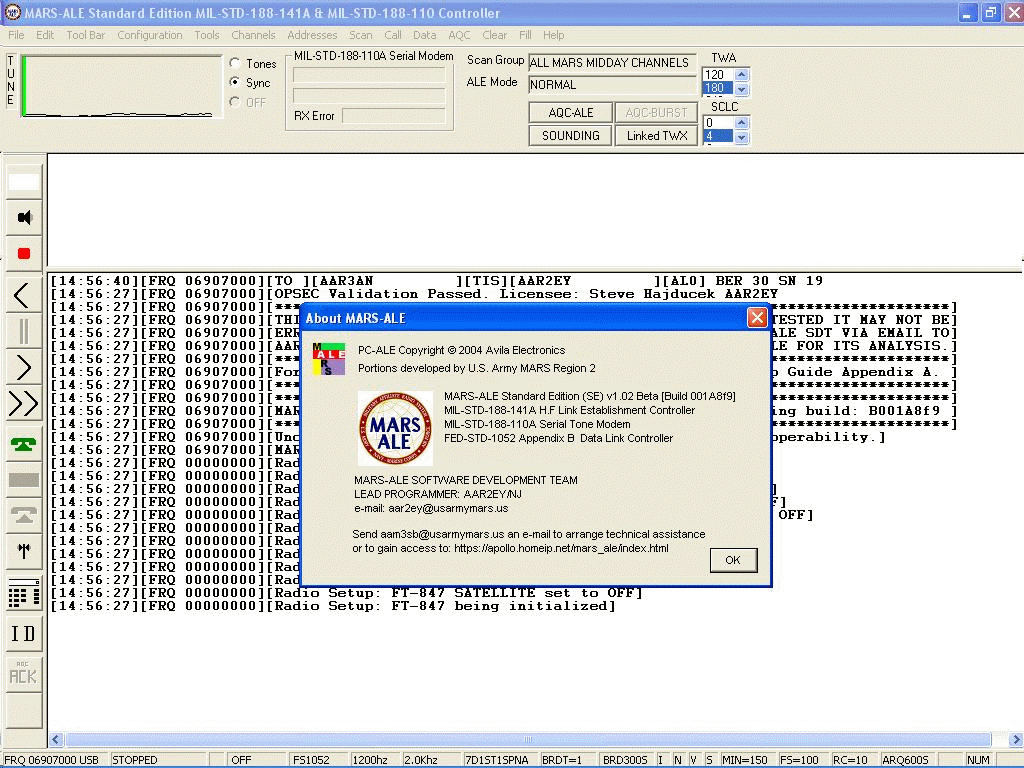Click the small colored MARS ALE icon in the dialog
Screen dimensions: 1024x768
click(328, 359)
